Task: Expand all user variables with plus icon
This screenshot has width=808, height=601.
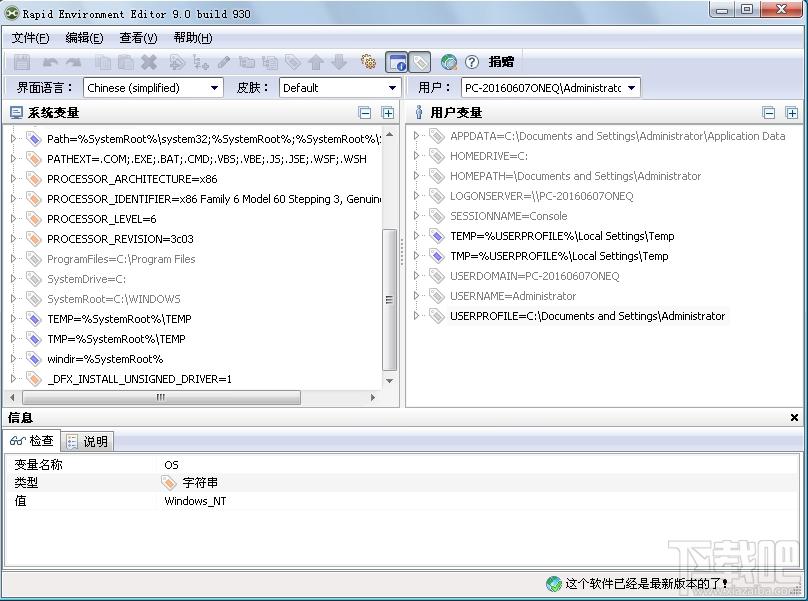Action: point(792,113)
